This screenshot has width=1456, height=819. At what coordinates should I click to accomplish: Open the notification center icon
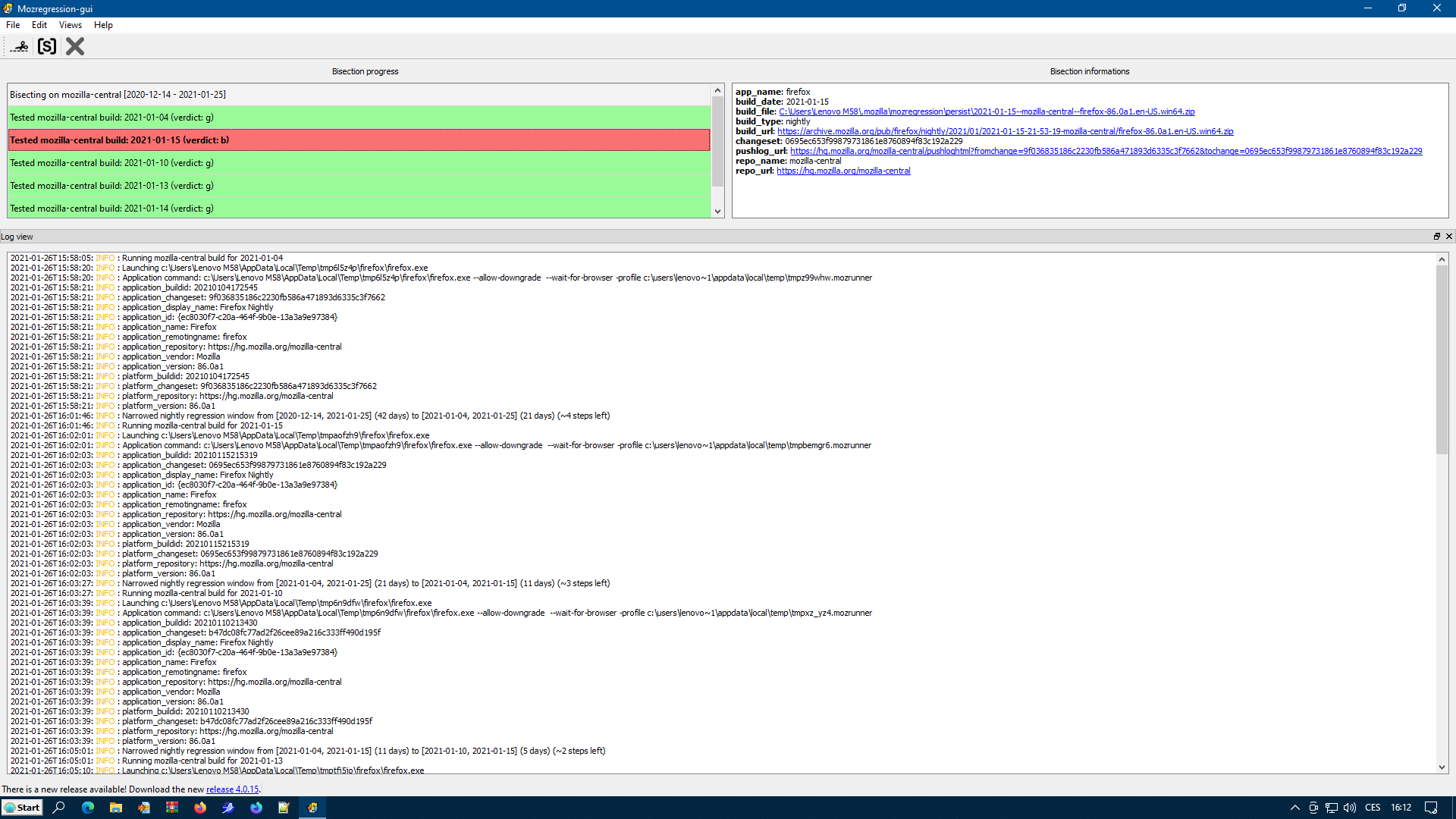click(1431, 808)
